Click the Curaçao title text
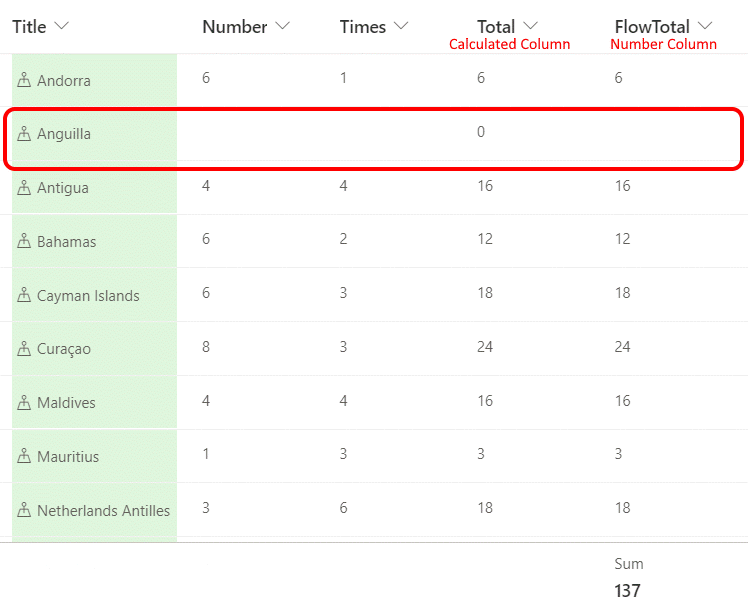Viewport: 748px width, 613px height. [64, 349]
